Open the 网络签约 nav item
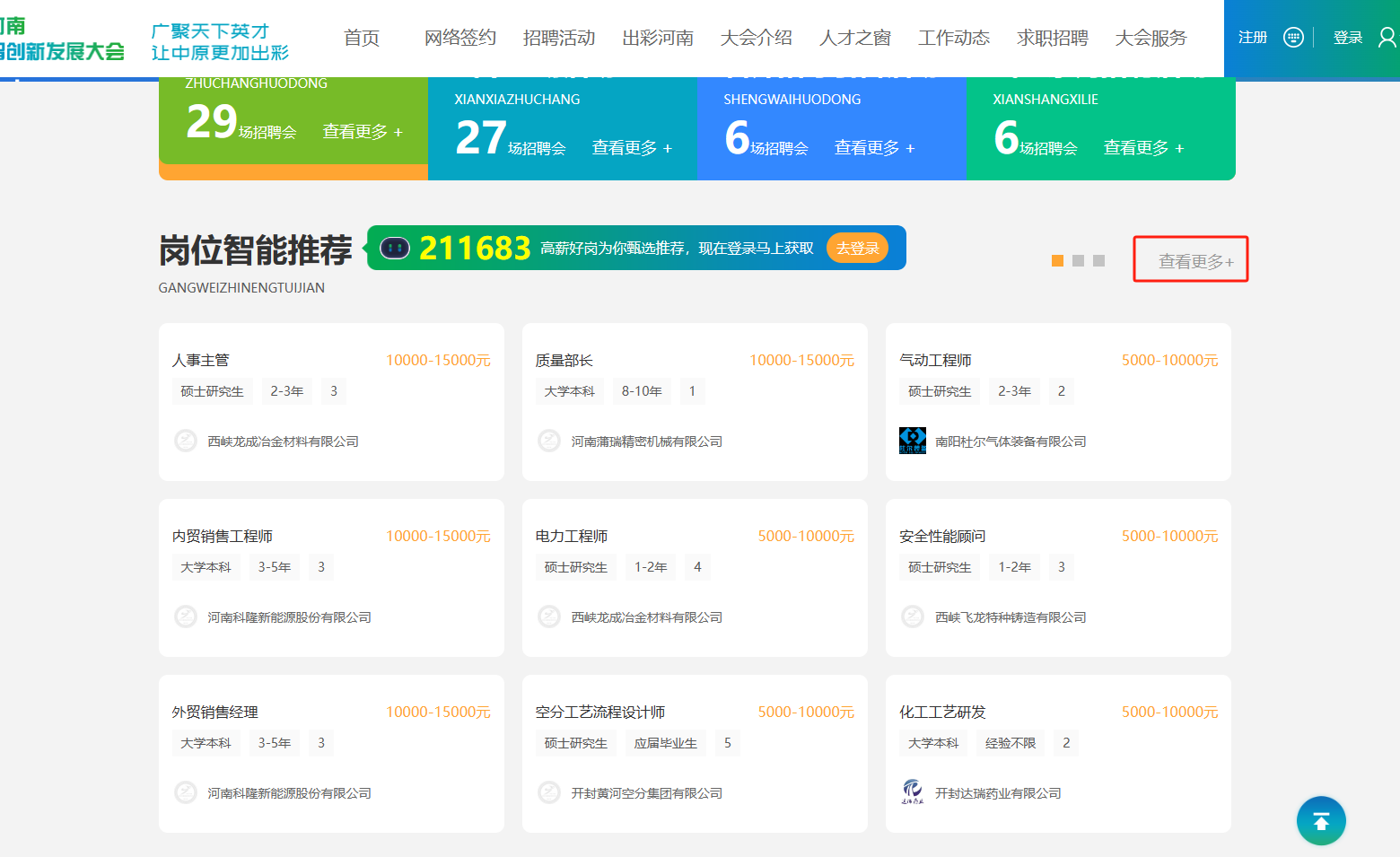 (x=460, y=38)
